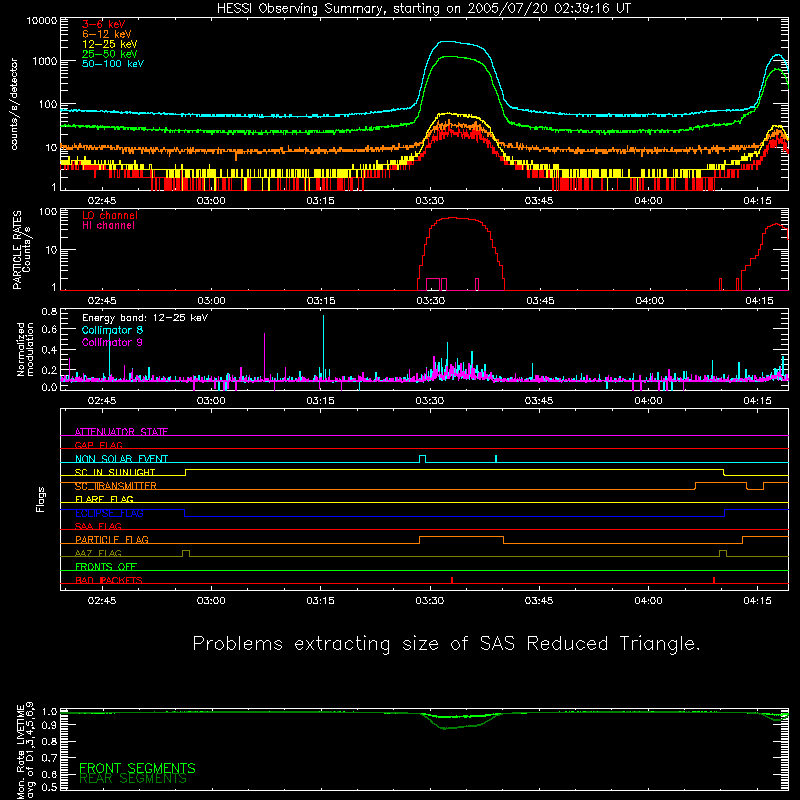The height and width of the screenshot is (800, 800).
Task: Click the AAZ_FLAG label
Action: coord(98,553)
